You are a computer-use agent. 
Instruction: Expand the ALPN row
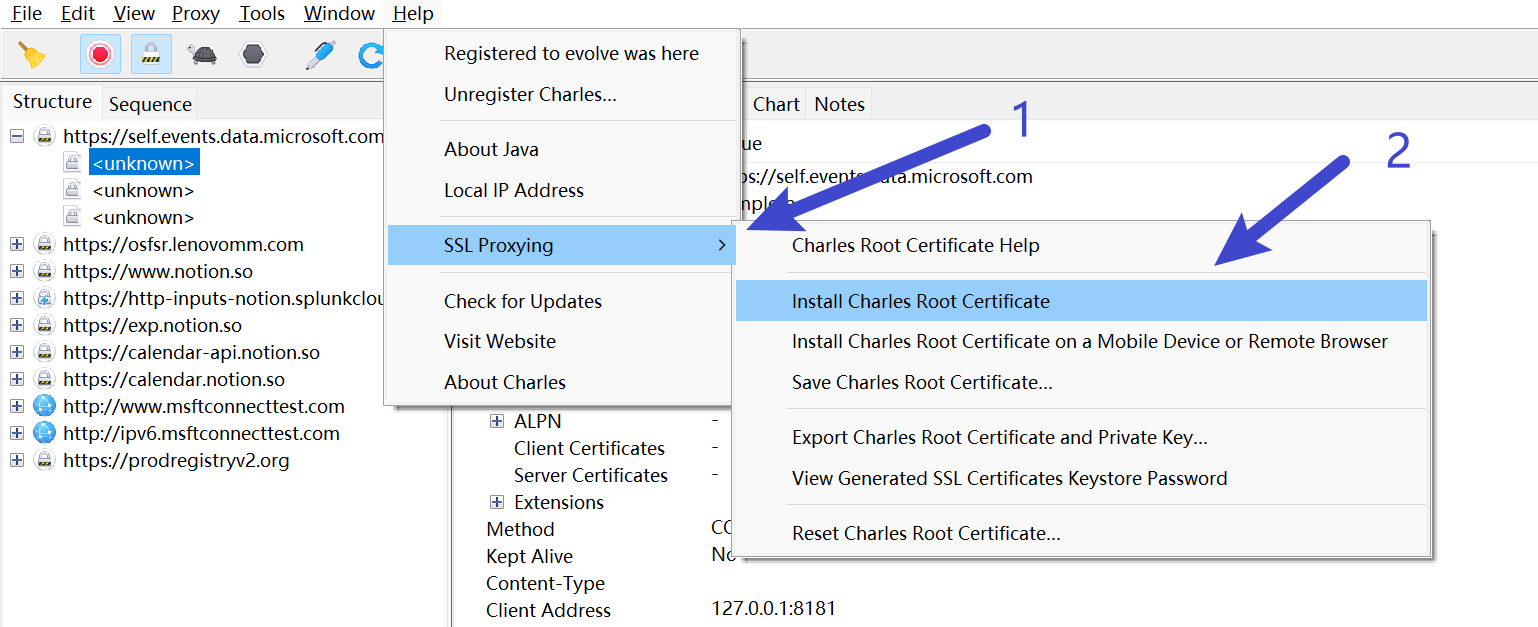(x=497, y=421)
